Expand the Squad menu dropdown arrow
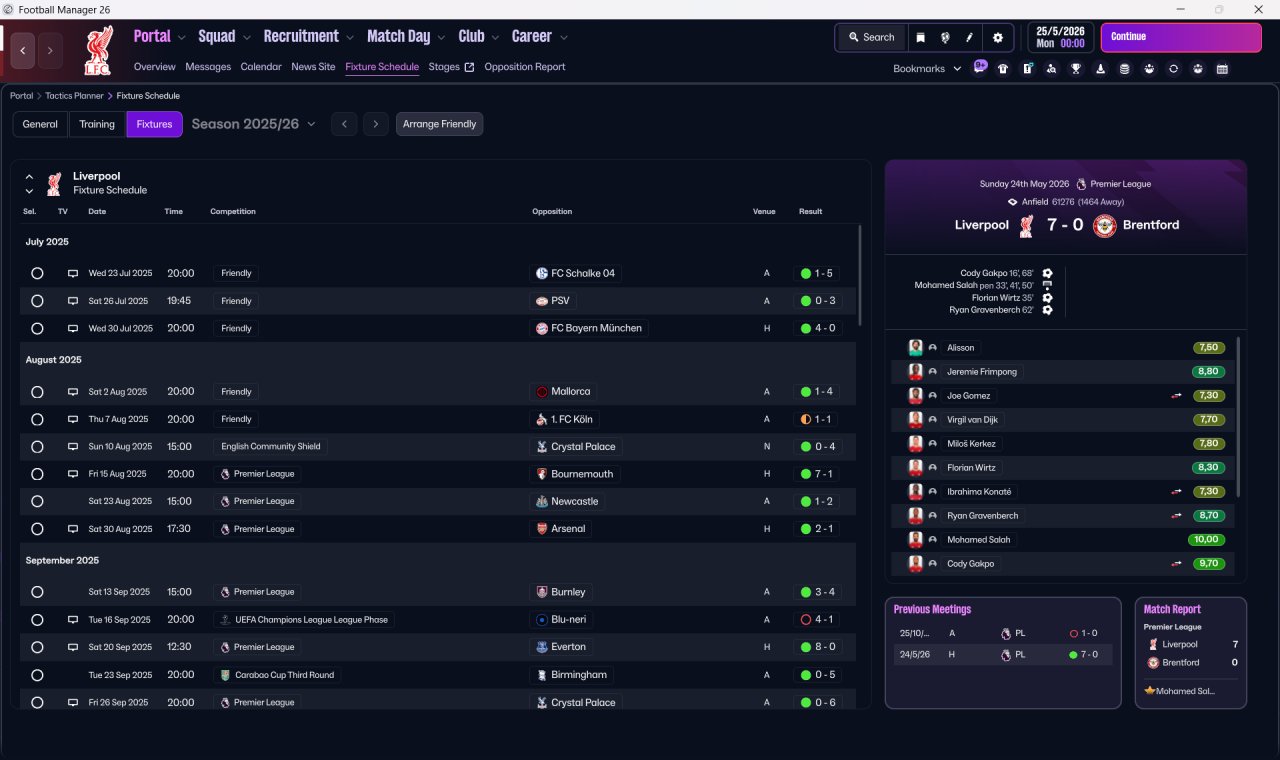Screen dimensions: 1280x760 246,38
